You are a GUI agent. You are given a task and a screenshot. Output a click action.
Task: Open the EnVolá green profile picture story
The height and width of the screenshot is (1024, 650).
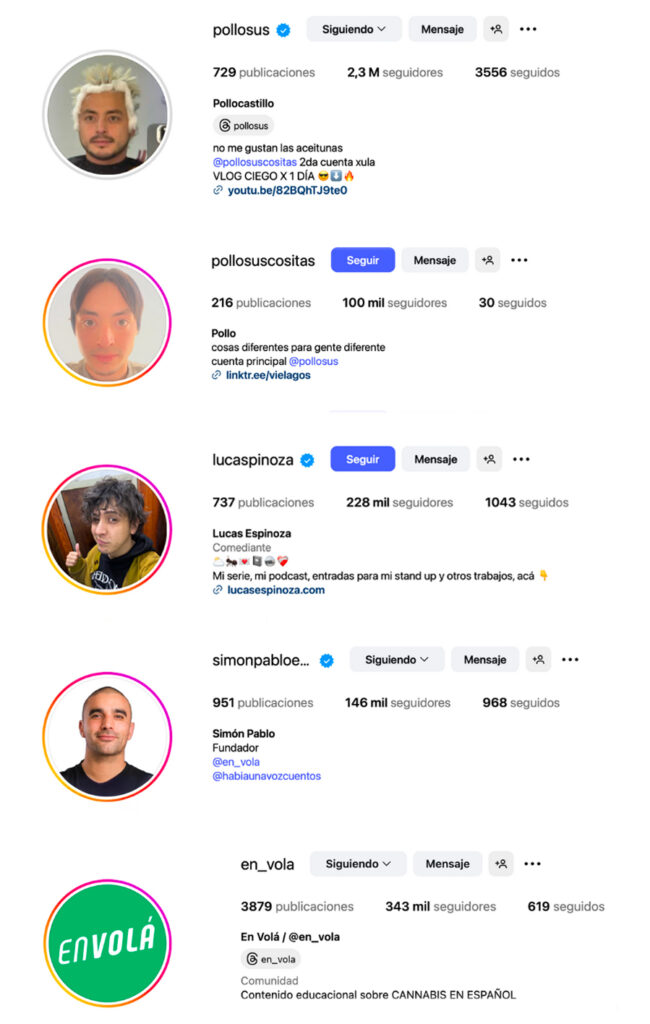(107, 943)
